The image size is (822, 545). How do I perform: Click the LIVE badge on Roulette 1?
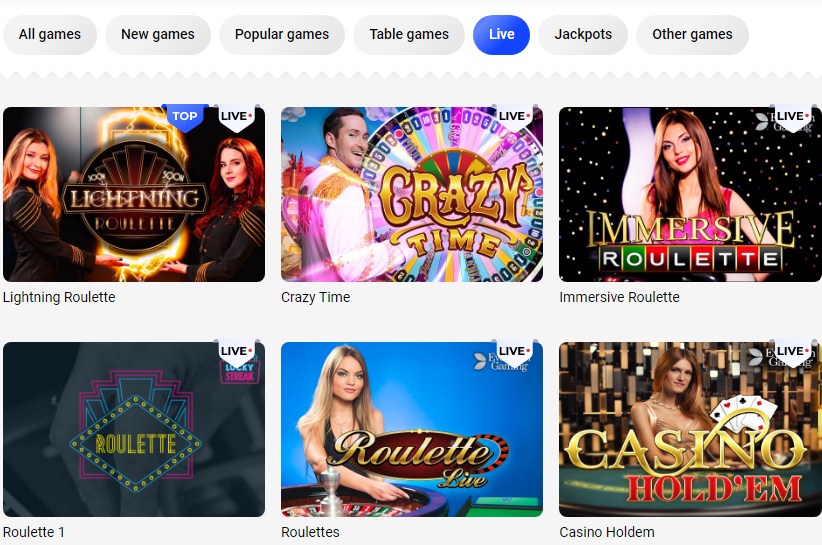[236, 352]
